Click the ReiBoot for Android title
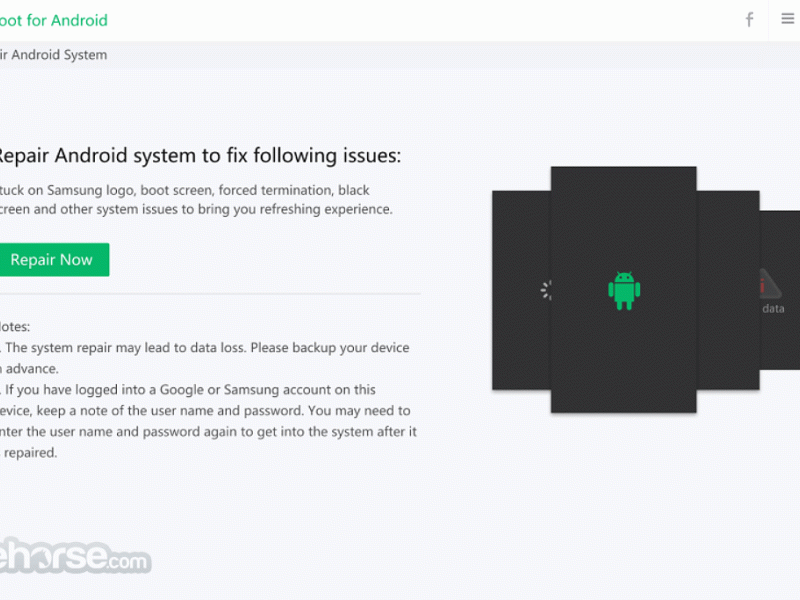This screenshot has height=600, width=800. pyautogui.click(x=54, y=20)
